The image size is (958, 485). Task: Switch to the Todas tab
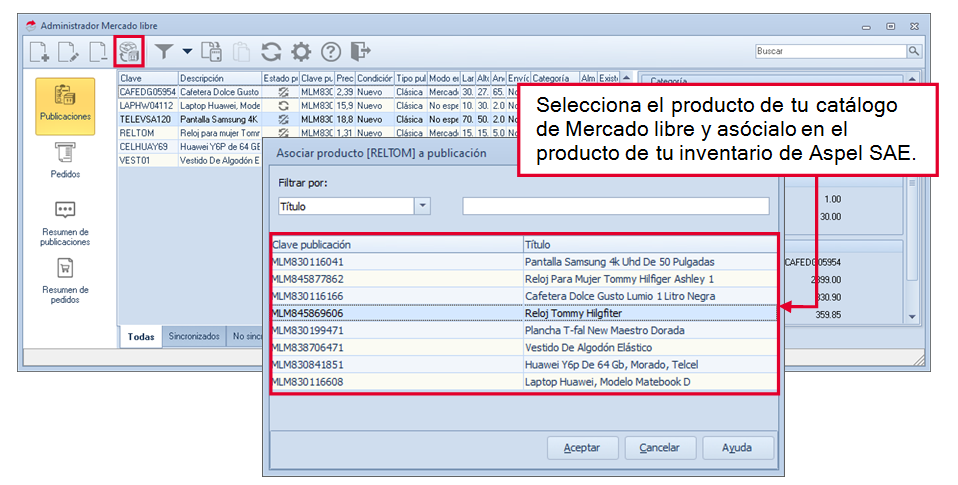(x=141, y=337)
